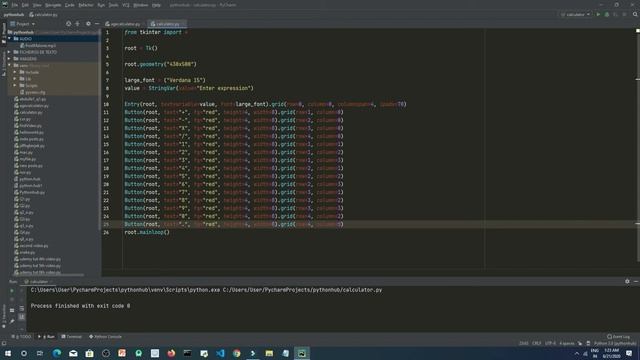Click the scroll to end icon in Run panel
This screenshot has width=640, height=360.
[x=22, y=317]
